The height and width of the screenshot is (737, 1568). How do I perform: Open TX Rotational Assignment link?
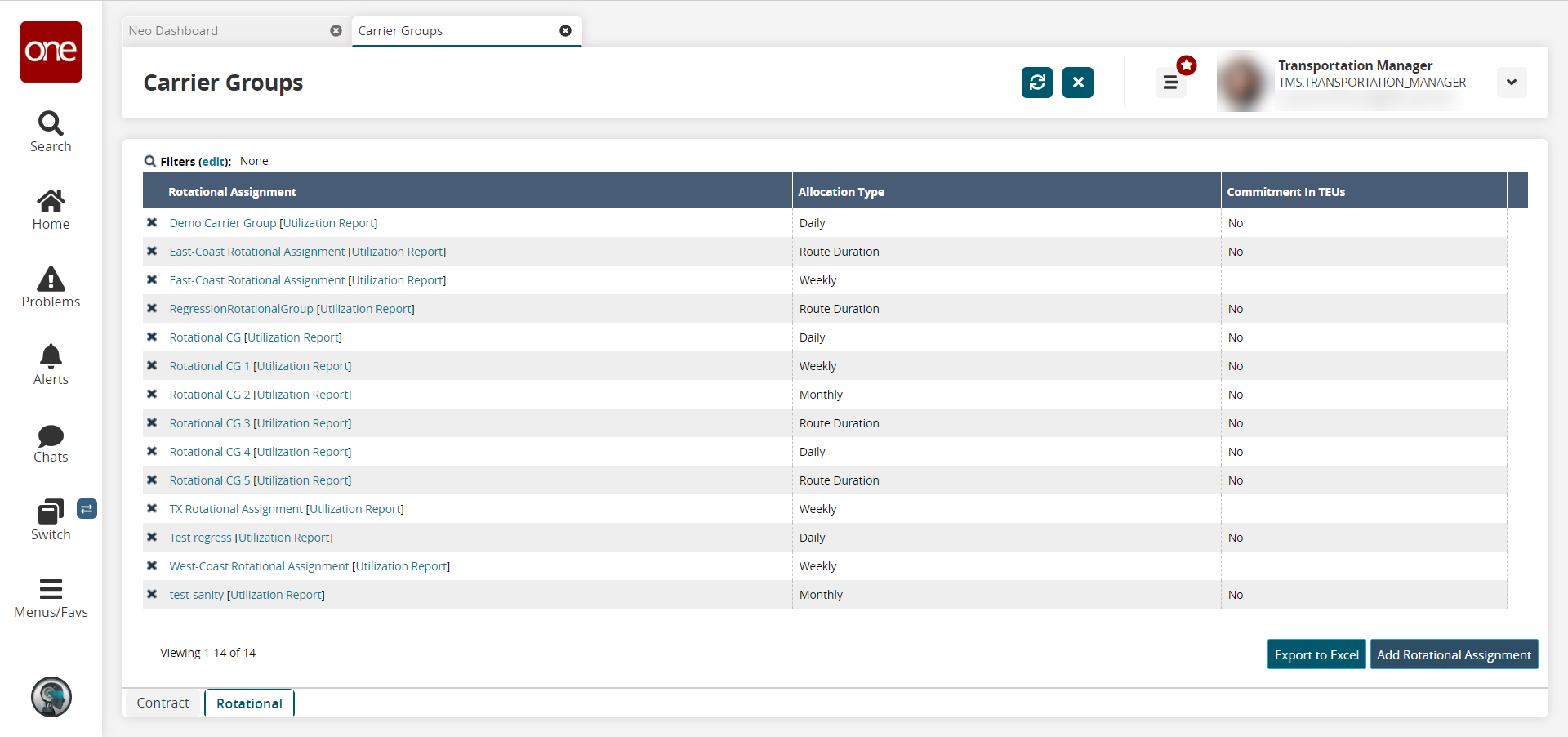236,509
